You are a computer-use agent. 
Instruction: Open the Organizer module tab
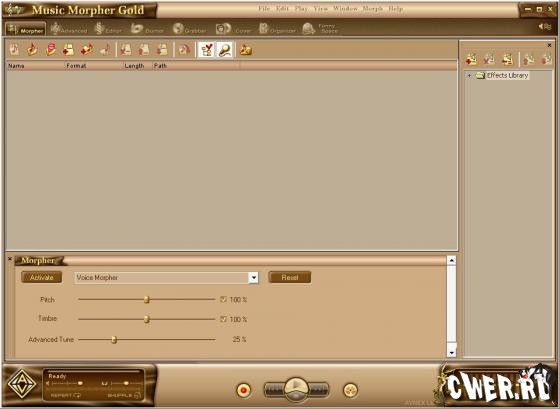(277, 29)
